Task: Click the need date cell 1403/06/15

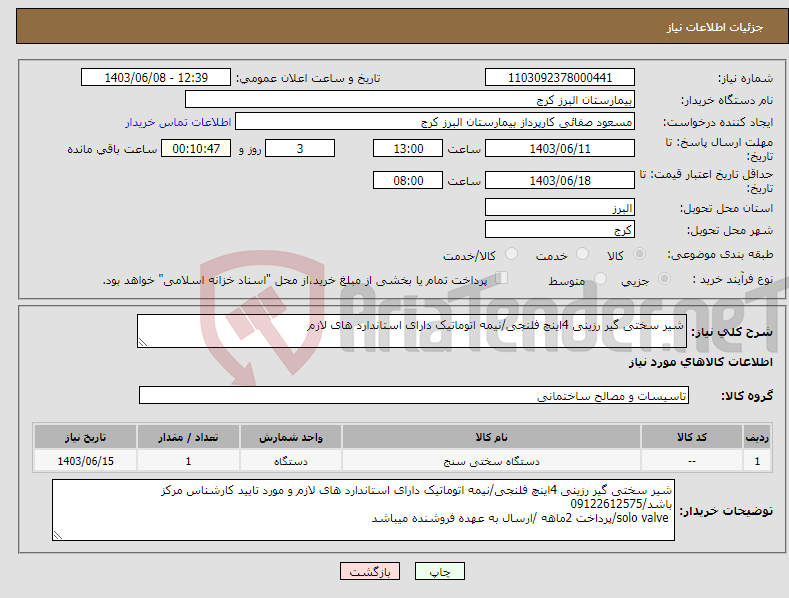Action: tap(85, 461)
